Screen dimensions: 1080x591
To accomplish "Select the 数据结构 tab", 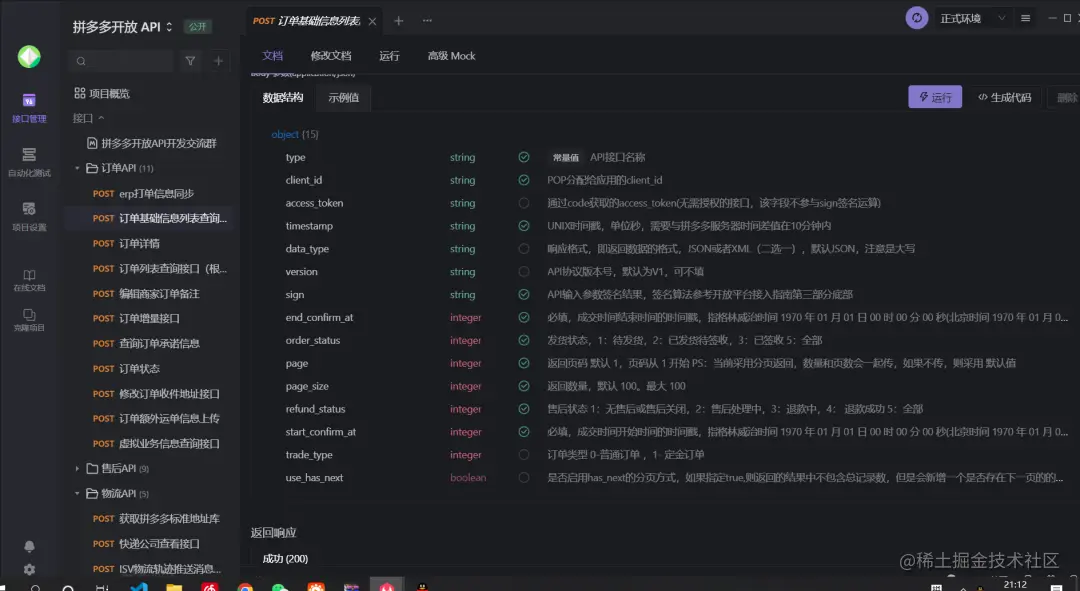I will pyautogui.click(x=282, y=97).
